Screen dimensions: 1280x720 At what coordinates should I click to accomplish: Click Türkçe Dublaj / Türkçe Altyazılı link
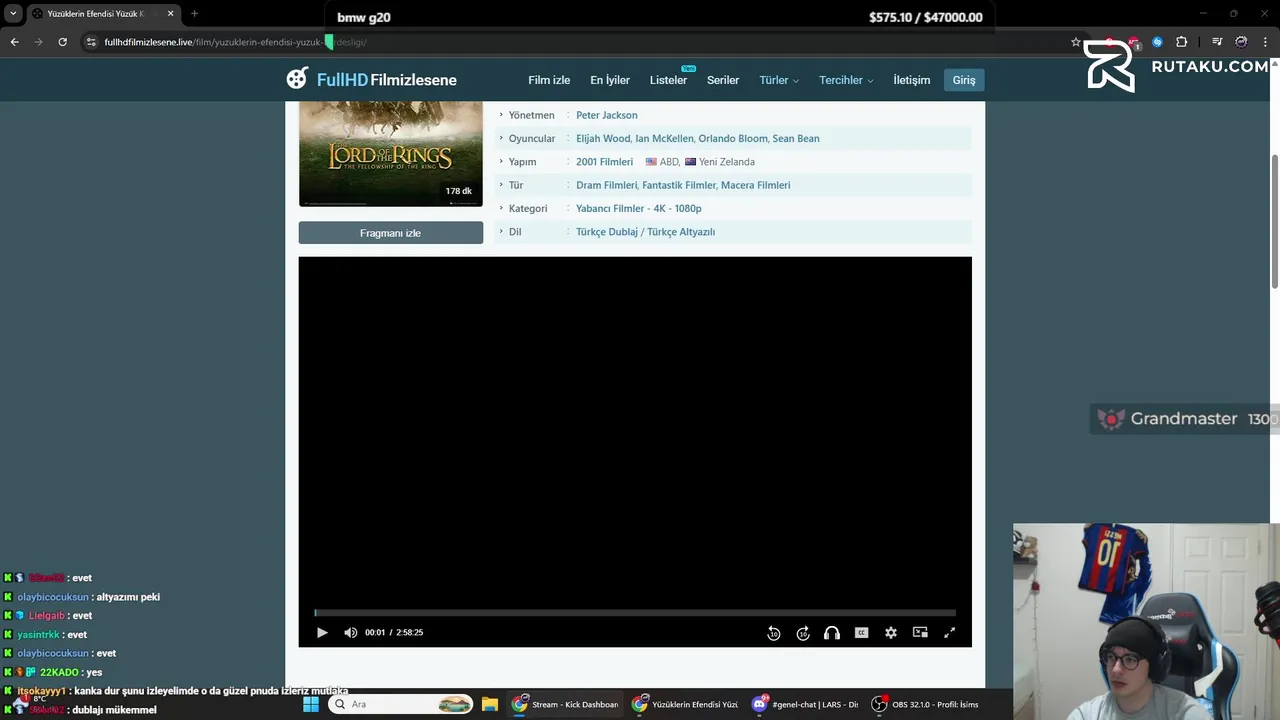point(645,232)
